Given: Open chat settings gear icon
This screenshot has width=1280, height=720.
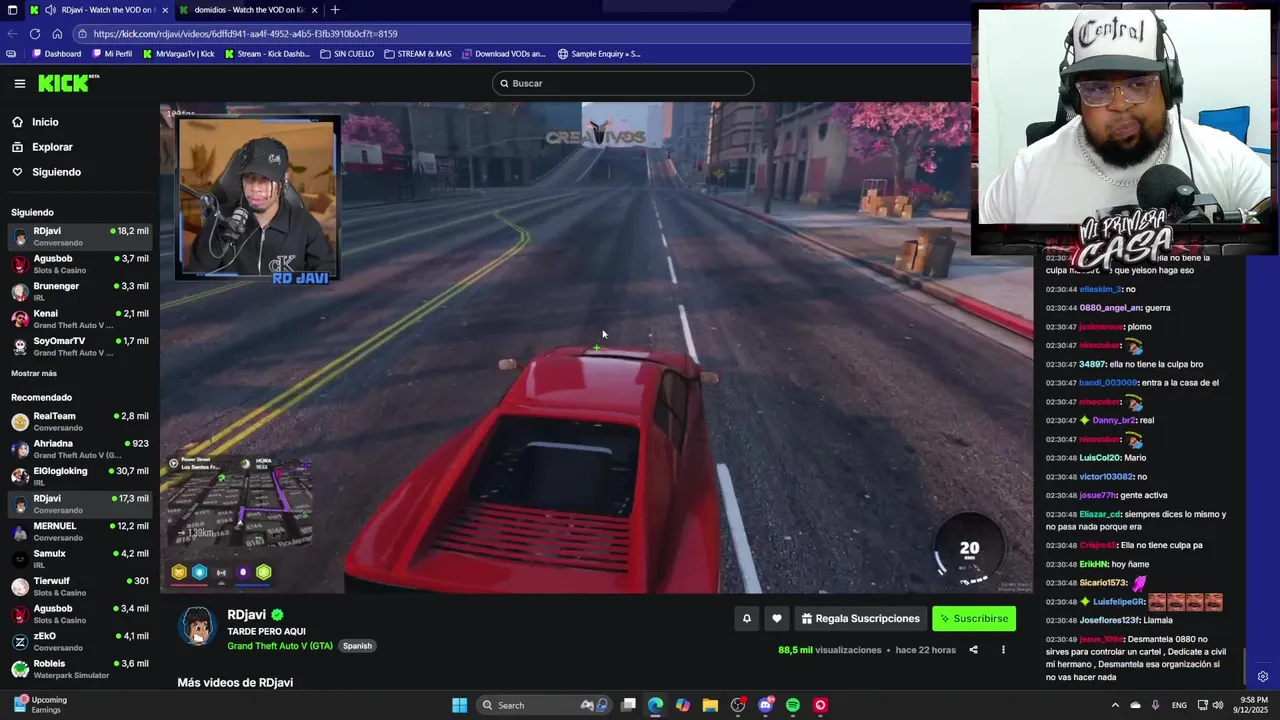Looking at the screenshot, I should point(1263,677).
